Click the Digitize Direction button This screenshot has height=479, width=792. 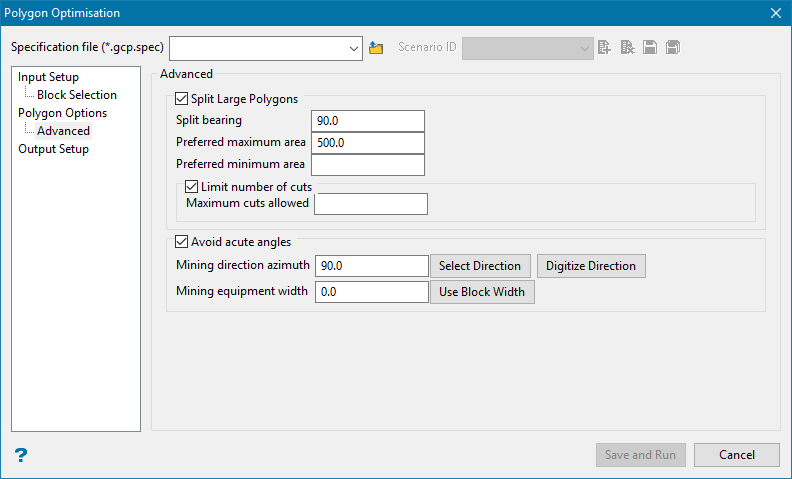pos(591,266)
